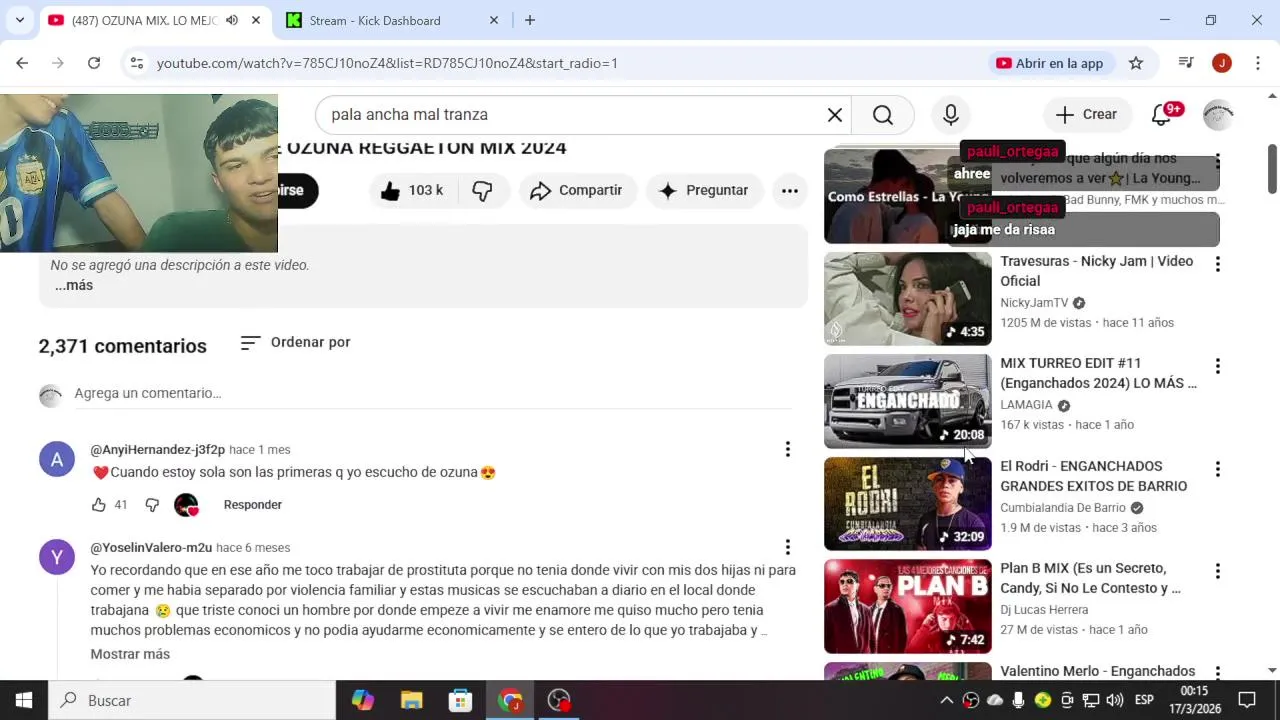Open NickyJamTV channel link
The width and height of the screenshot is (1280, 720).
[x=1034, y=303]
